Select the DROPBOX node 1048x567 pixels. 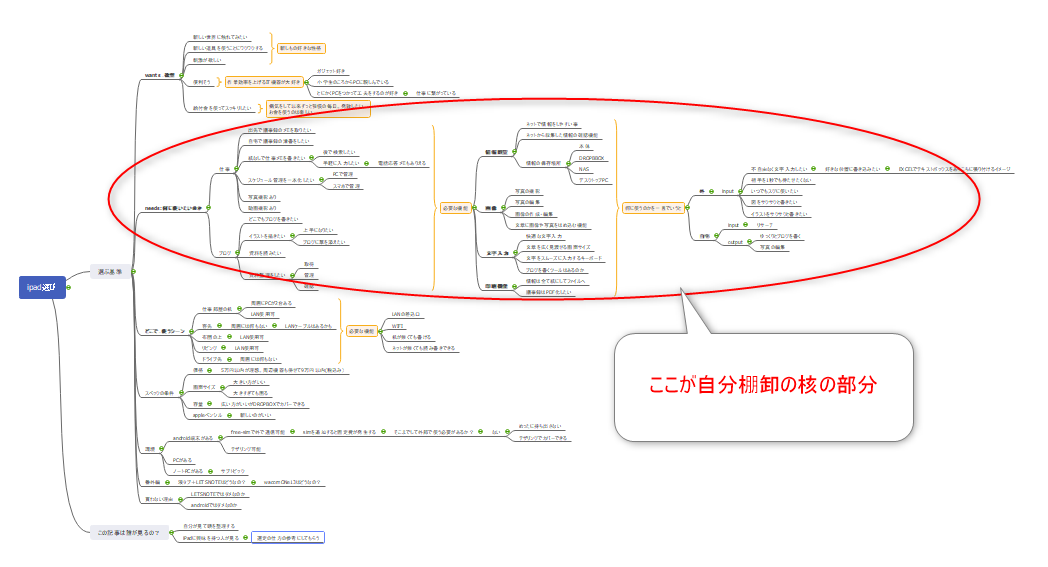[x=592, y=158]
